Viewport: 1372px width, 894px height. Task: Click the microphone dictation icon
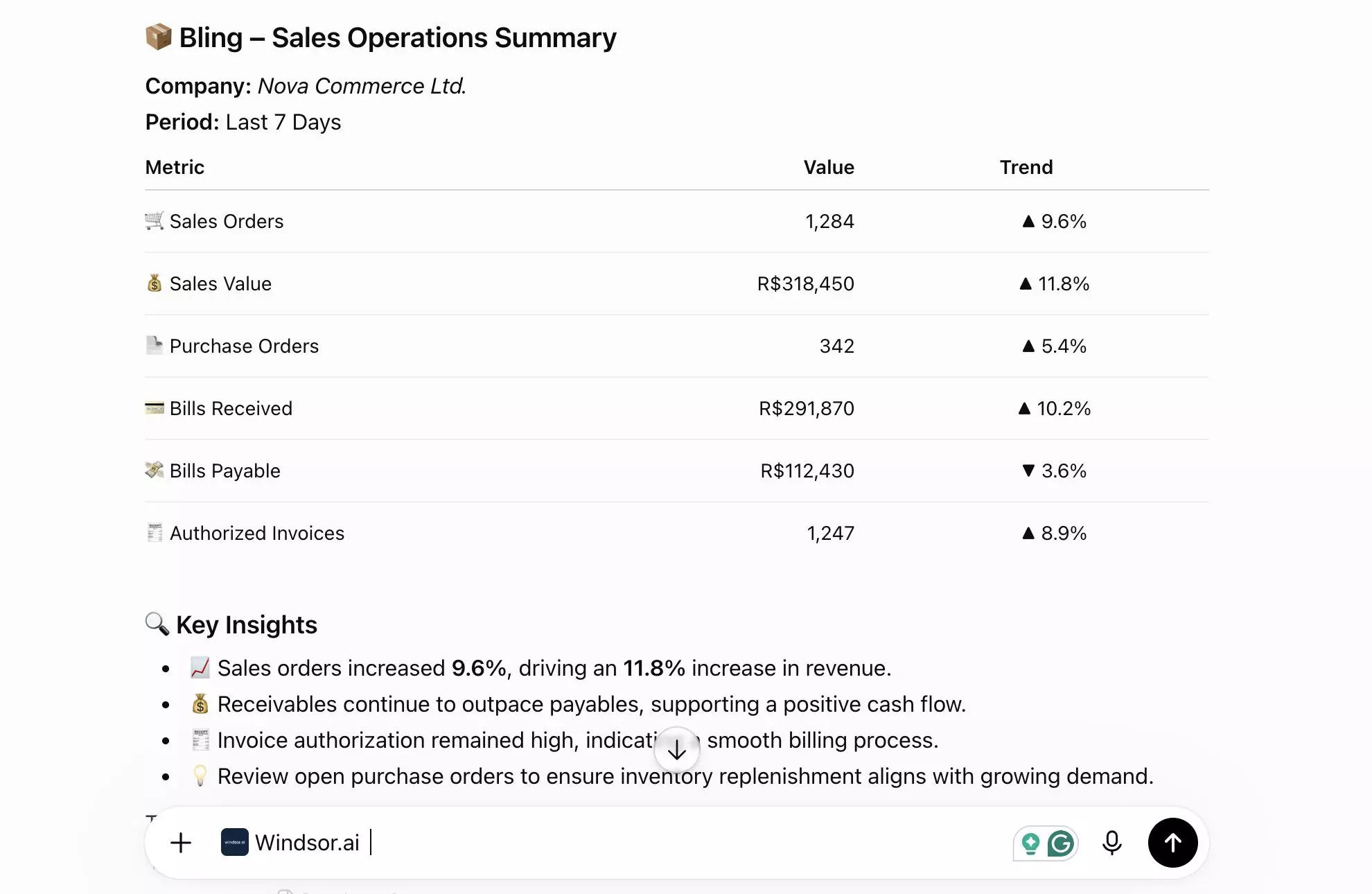point(1111,843)
